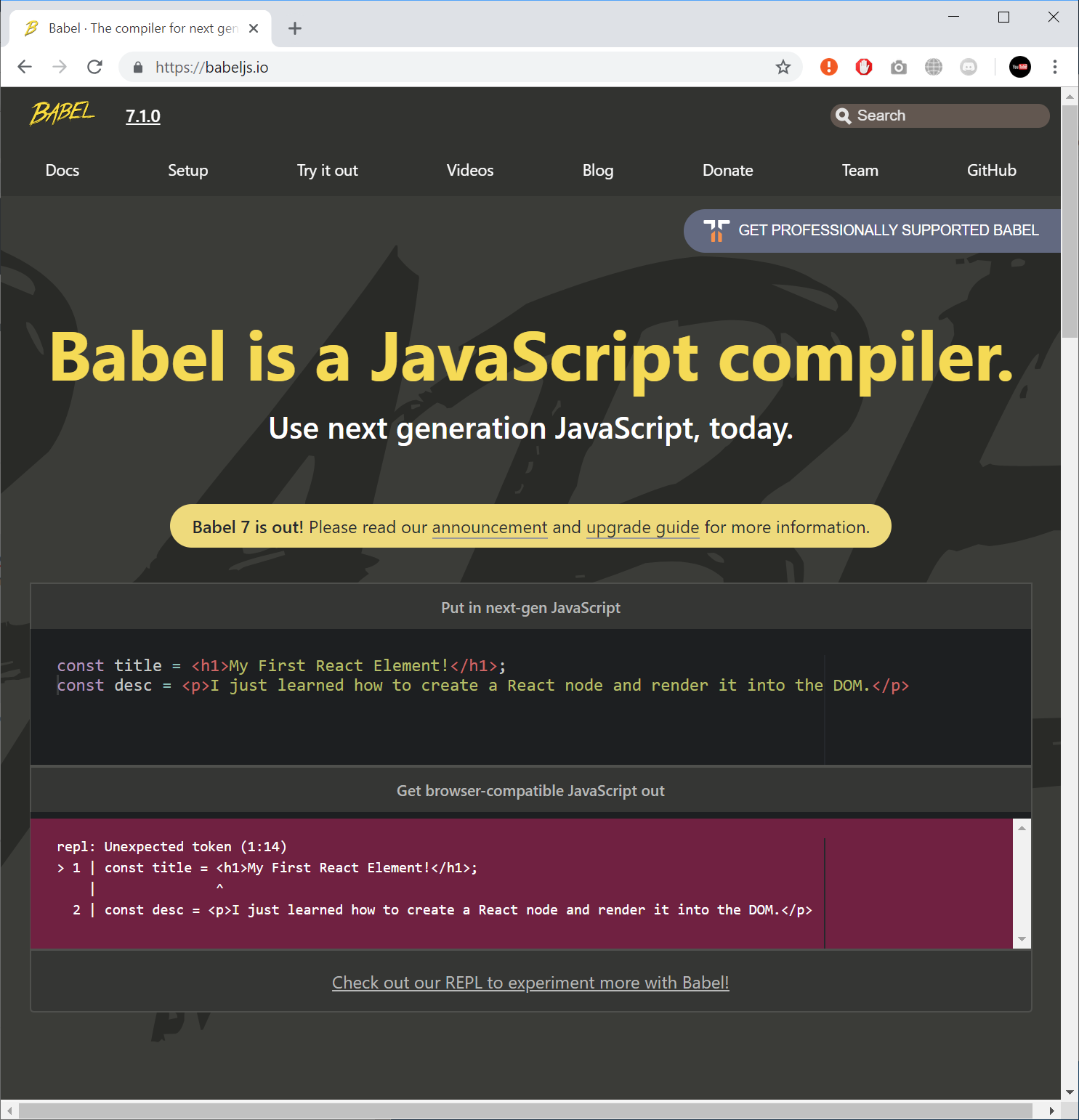Click the horizontal scrollbar thumb
Image resolution: width=1079 pixels, height=1120 pixels.
point(525,1111)
